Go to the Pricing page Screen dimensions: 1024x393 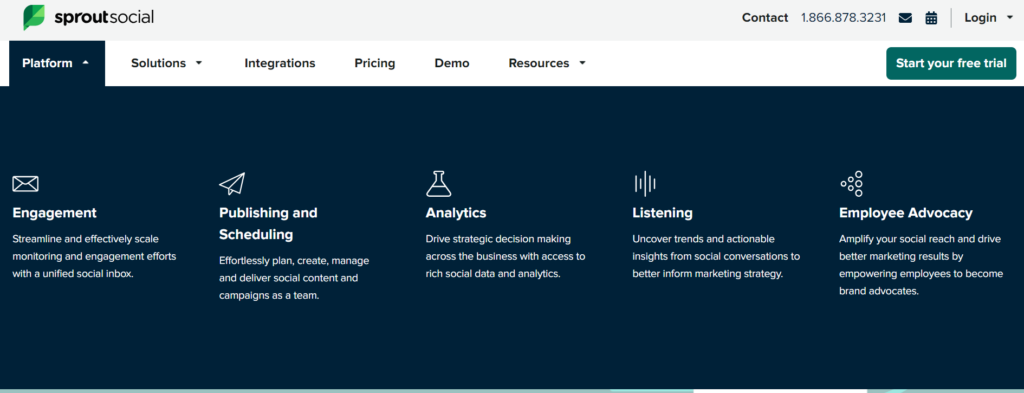click(375, 63)
